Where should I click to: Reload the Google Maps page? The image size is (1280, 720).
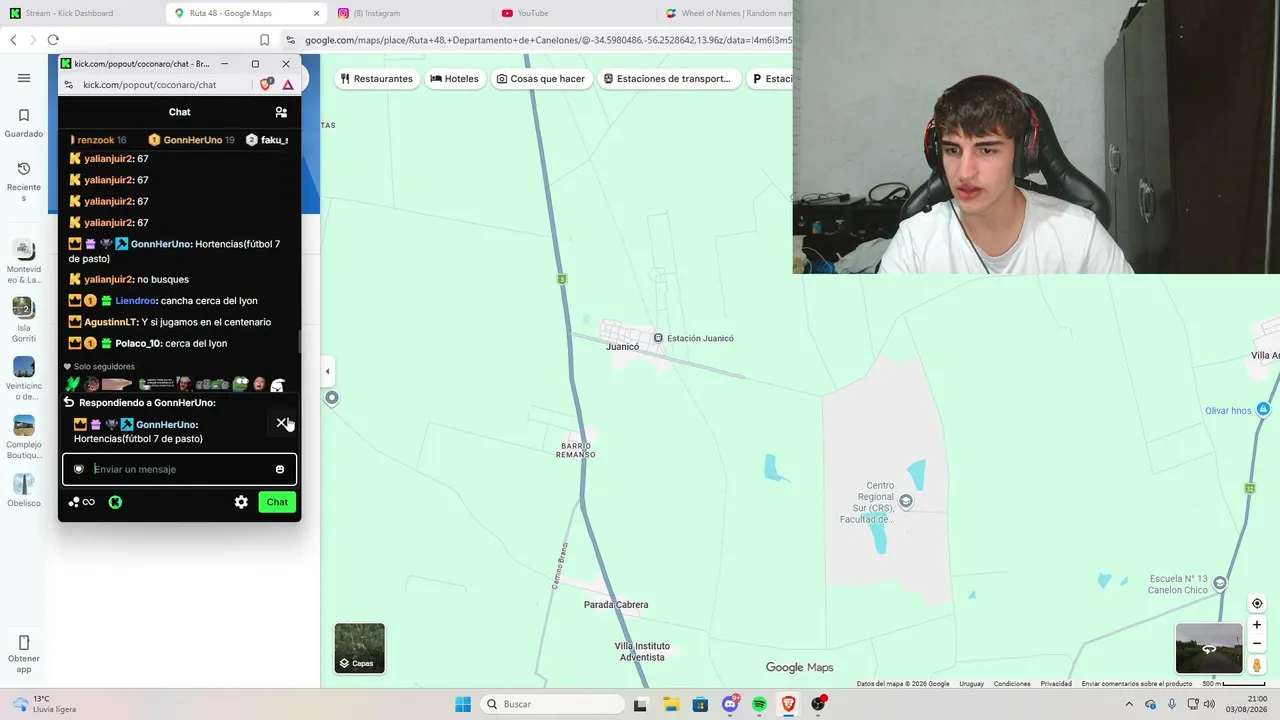click(x=53, y=40)
